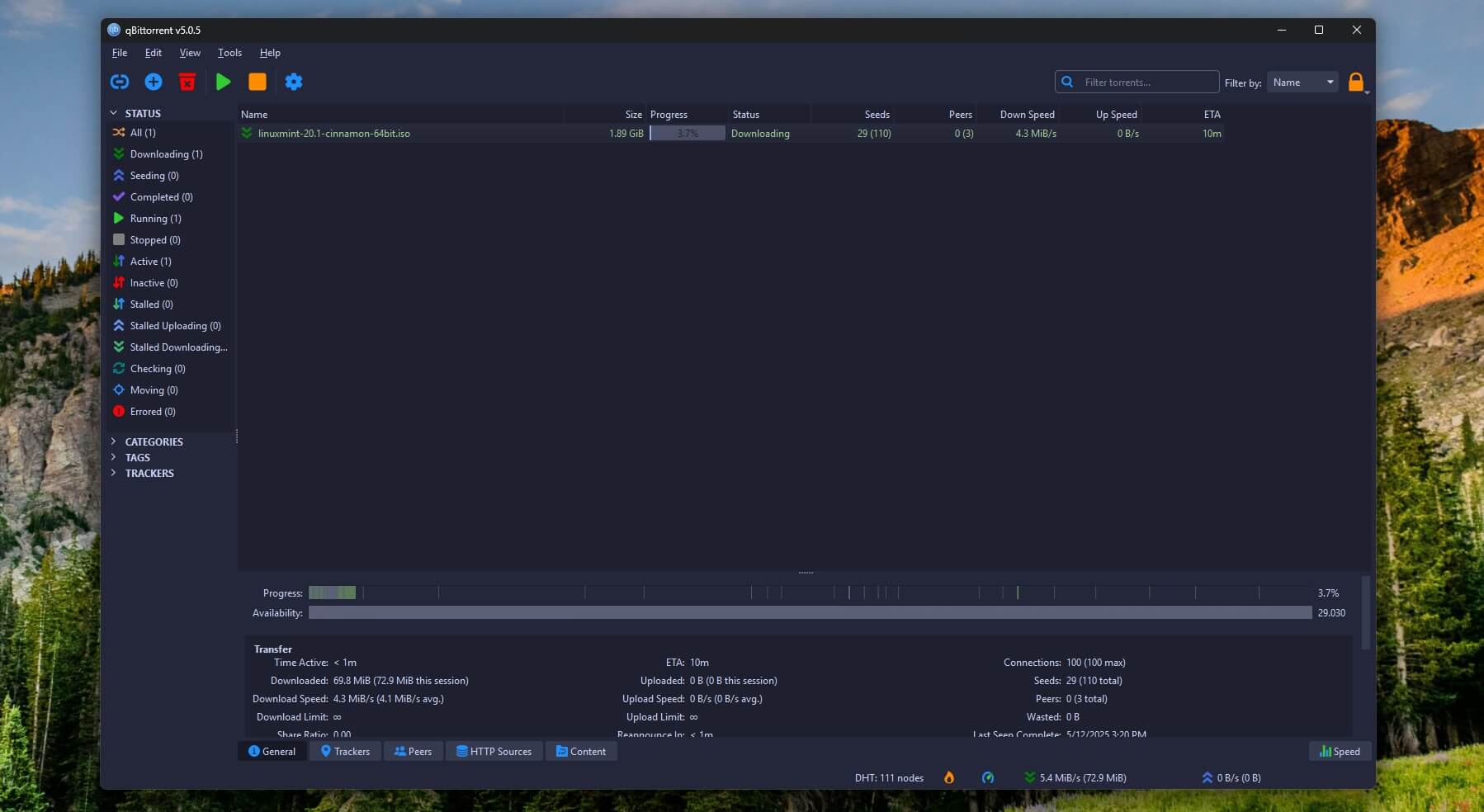Open the Filter by Name dropdown
This screenshot has width=1484, height=812.
pyautogui.click(x=1302, y=82)
